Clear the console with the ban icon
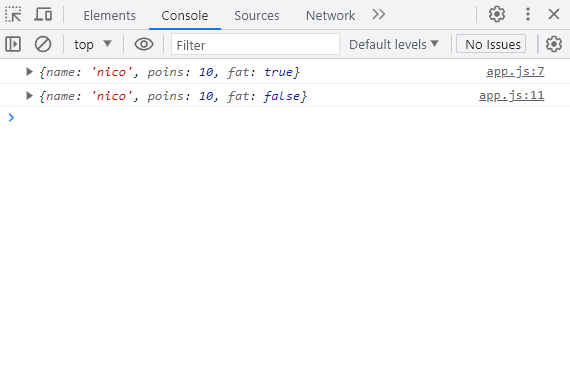This screenshot has width=570, height=366. [x=43, y=44]
